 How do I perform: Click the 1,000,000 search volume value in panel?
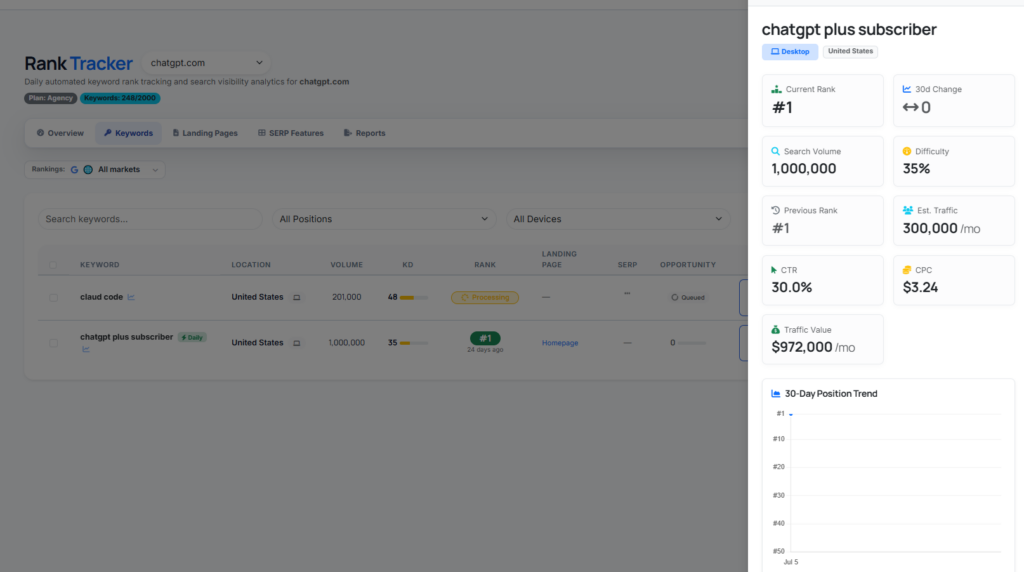pyautogui.click(x=804, y=168)
